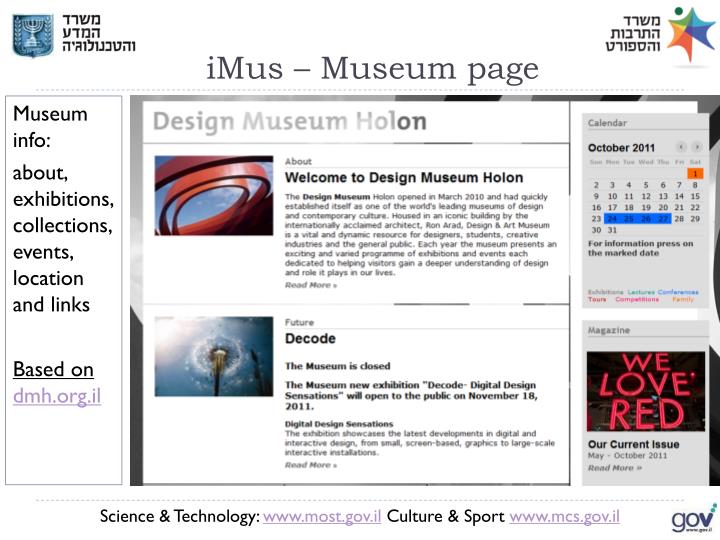Click the About section label
The height and width of the screenshot is (540, 720).
point(298,162)
